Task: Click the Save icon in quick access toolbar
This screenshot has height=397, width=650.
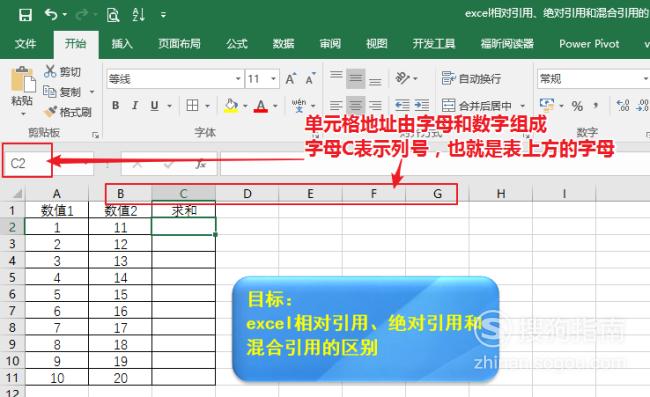Action: (25, 15)
